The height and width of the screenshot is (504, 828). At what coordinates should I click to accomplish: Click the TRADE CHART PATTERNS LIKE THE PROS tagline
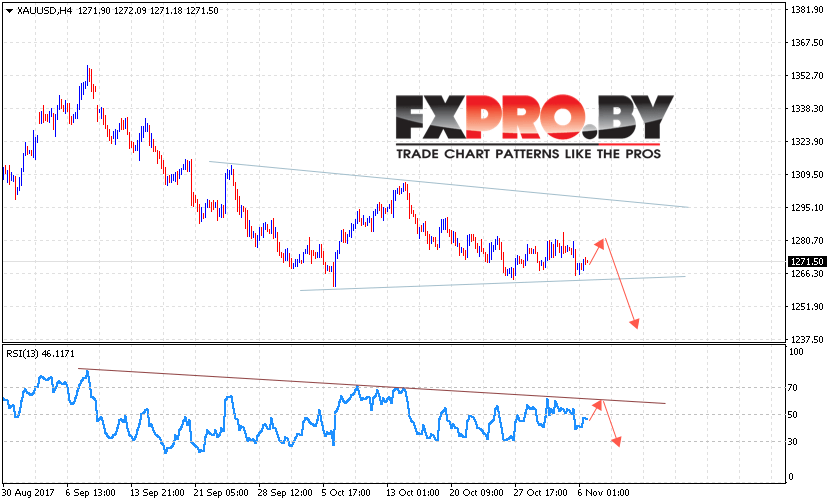click(529, 154)
